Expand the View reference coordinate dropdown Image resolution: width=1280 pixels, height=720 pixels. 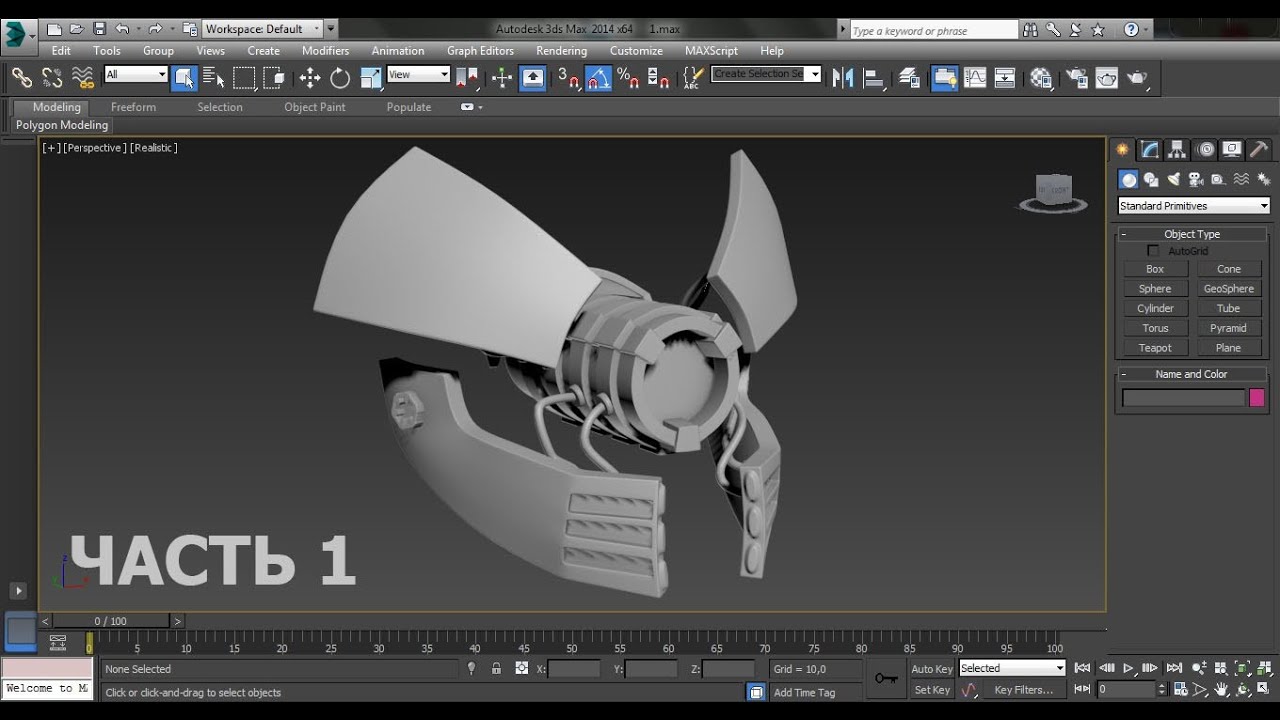[418, 75]
